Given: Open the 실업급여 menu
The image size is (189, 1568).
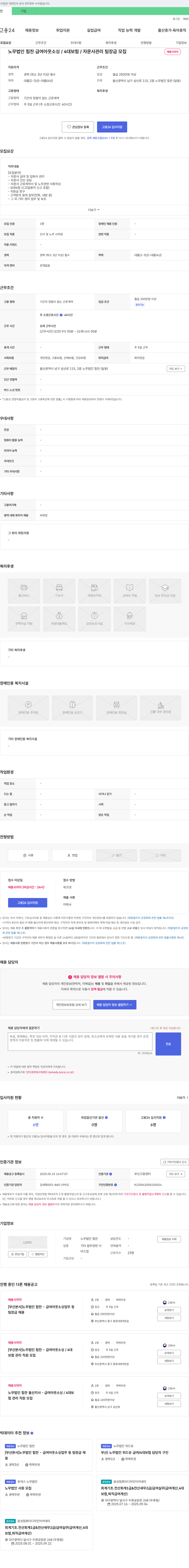Looking at the screenshot, I should tap(94, 31).
